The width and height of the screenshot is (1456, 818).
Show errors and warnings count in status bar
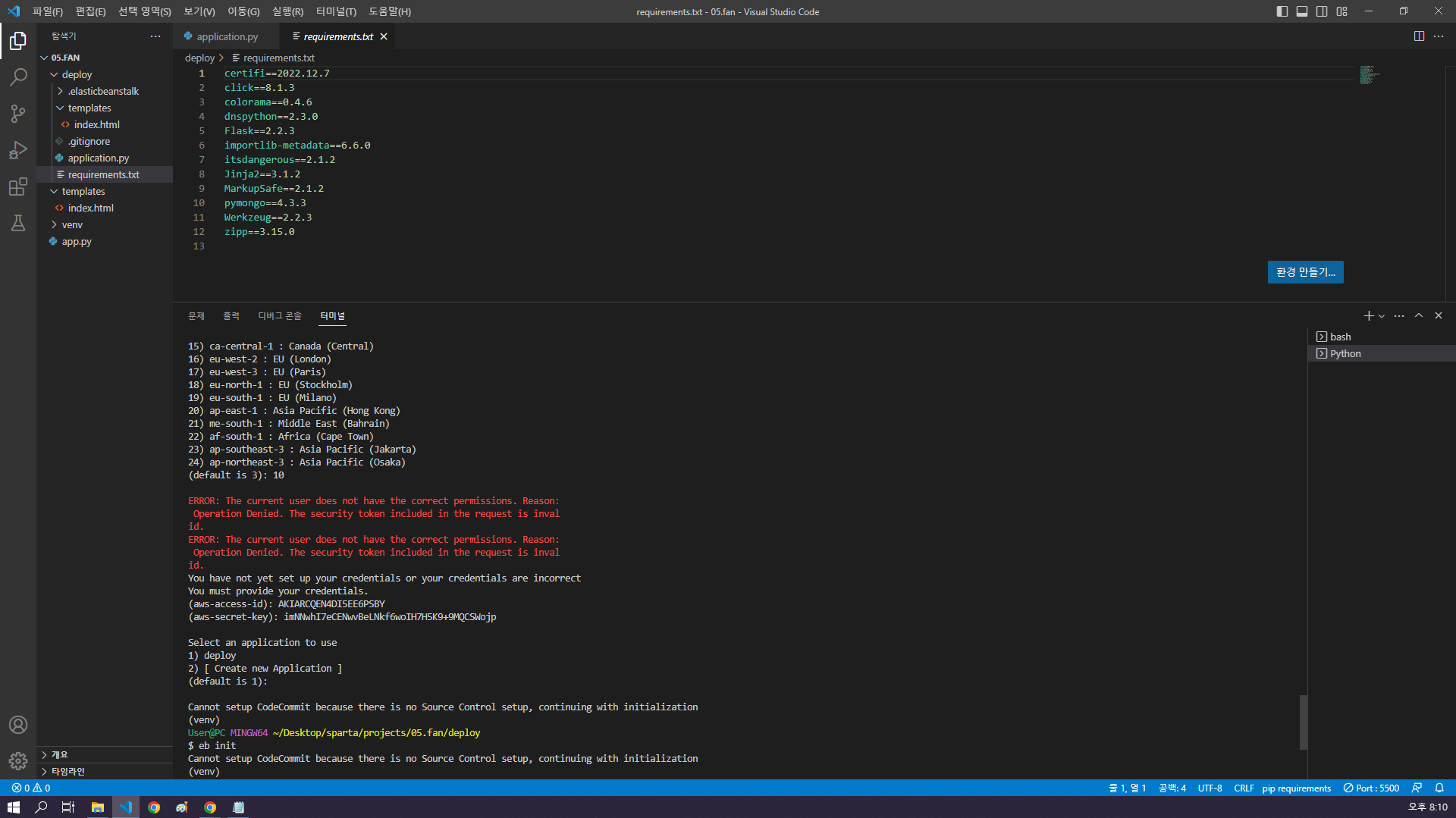pos(31,788)
